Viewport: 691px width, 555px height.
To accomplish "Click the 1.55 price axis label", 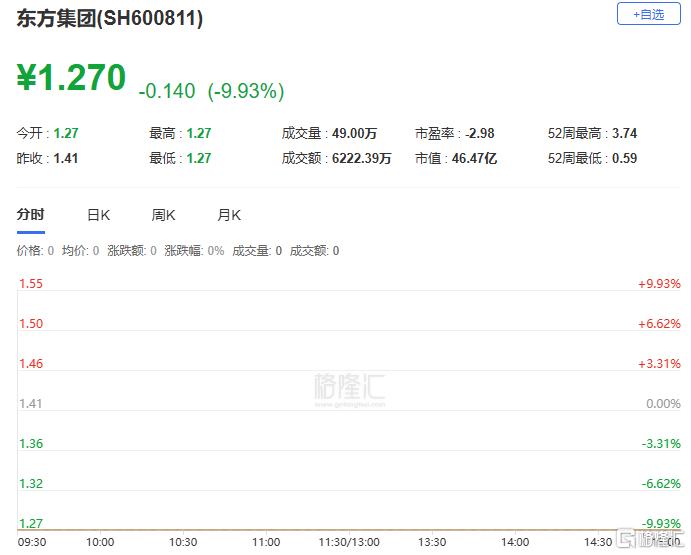I will pos(31,283).
